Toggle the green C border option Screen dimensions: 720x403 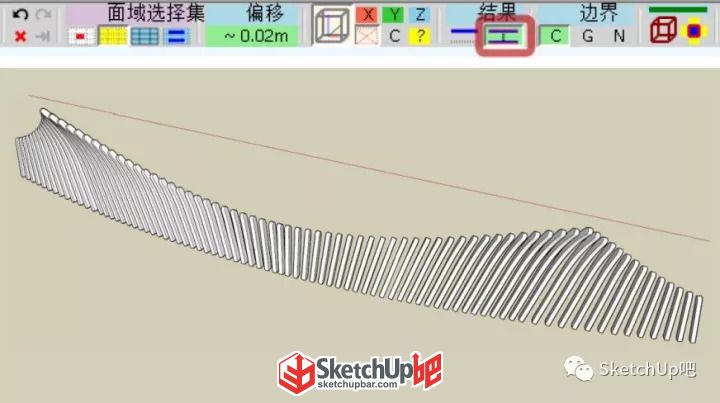[555, 36]
